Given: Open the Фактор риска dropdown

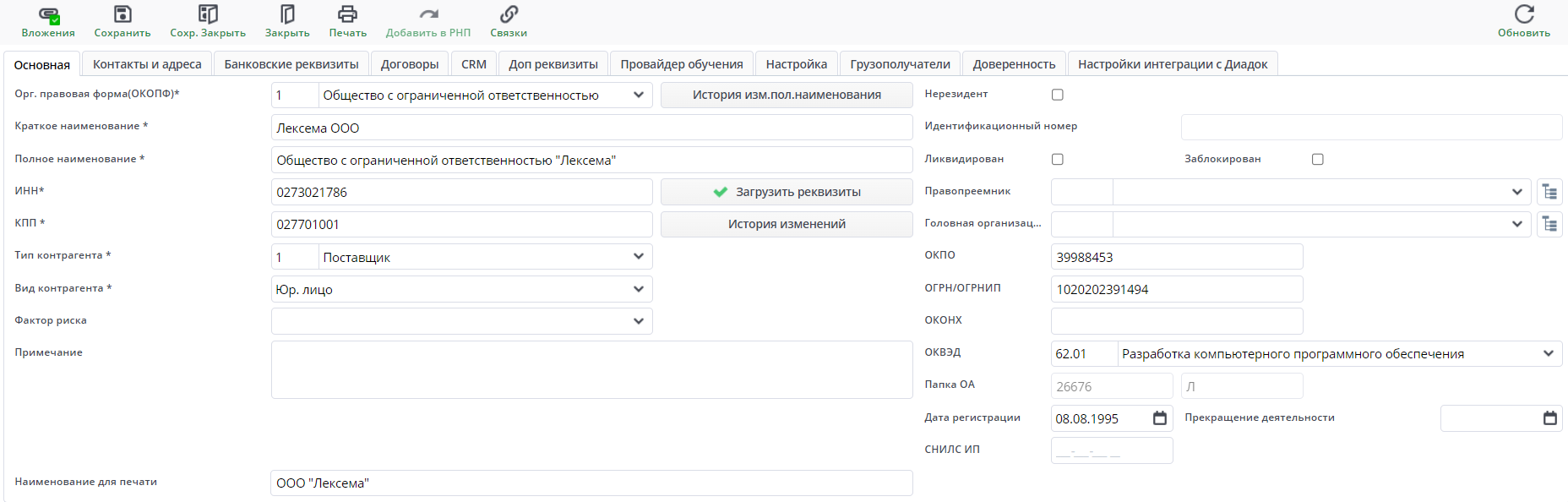Looking at the screenshot, I should pos(638,321).
